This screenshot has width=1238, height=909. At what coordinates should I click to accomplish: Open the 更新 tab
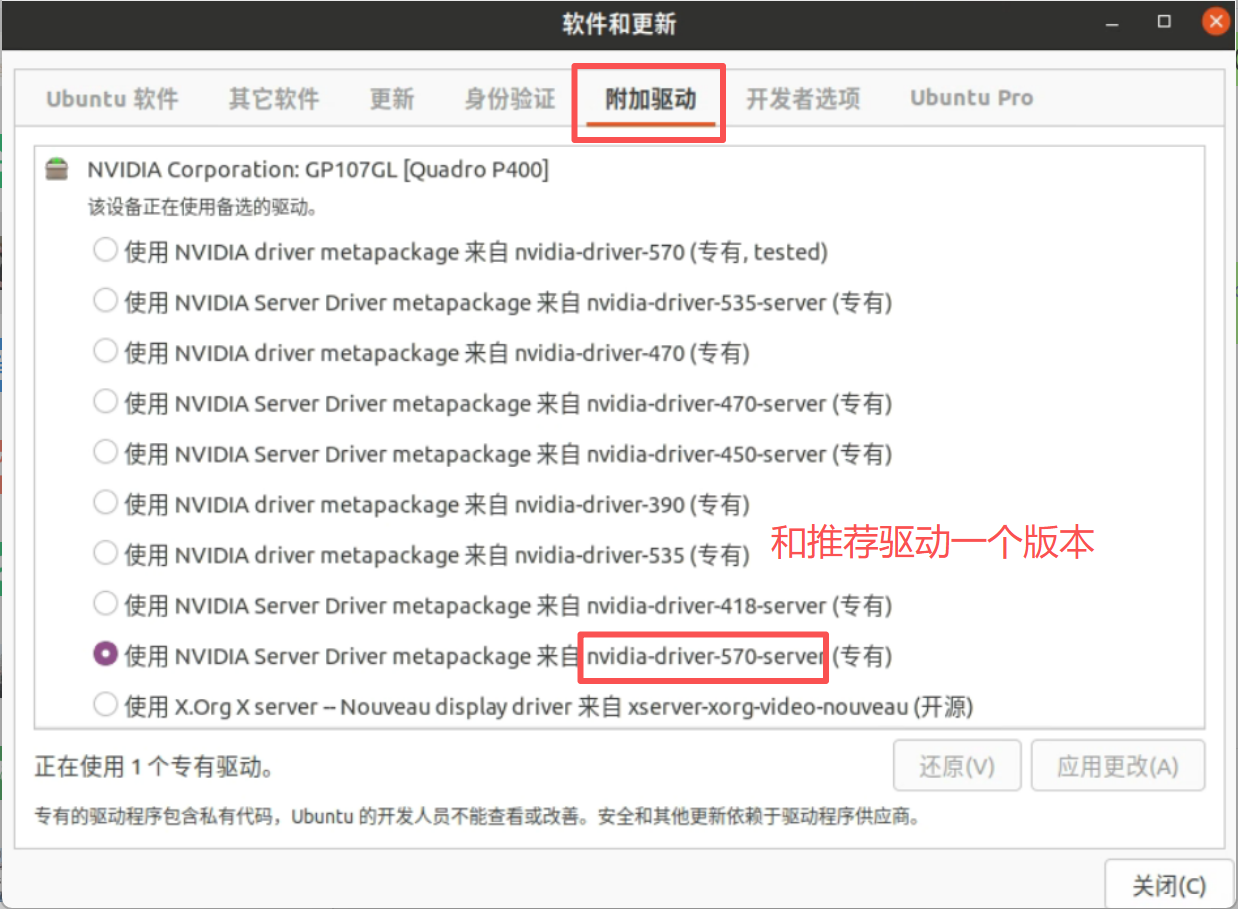(x=392, y=98)
